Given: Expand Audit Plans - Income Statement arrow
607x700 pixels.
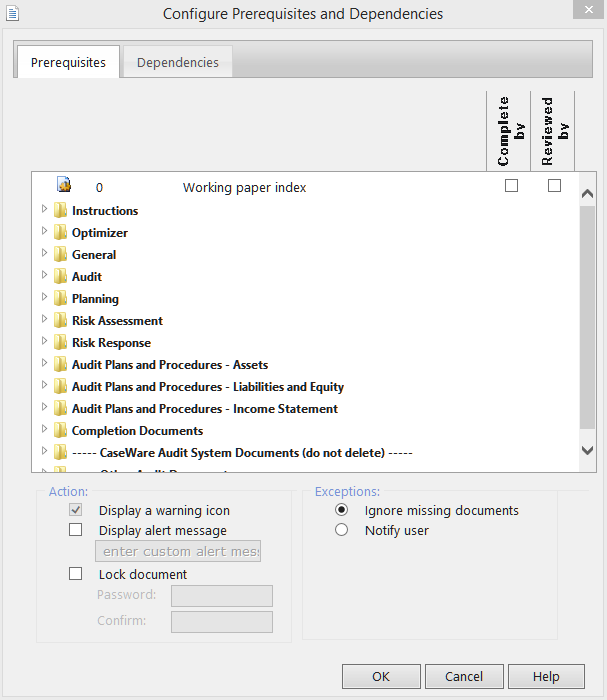Looking at the screenshot, I should pyautogui.click(x=44, y=406).
